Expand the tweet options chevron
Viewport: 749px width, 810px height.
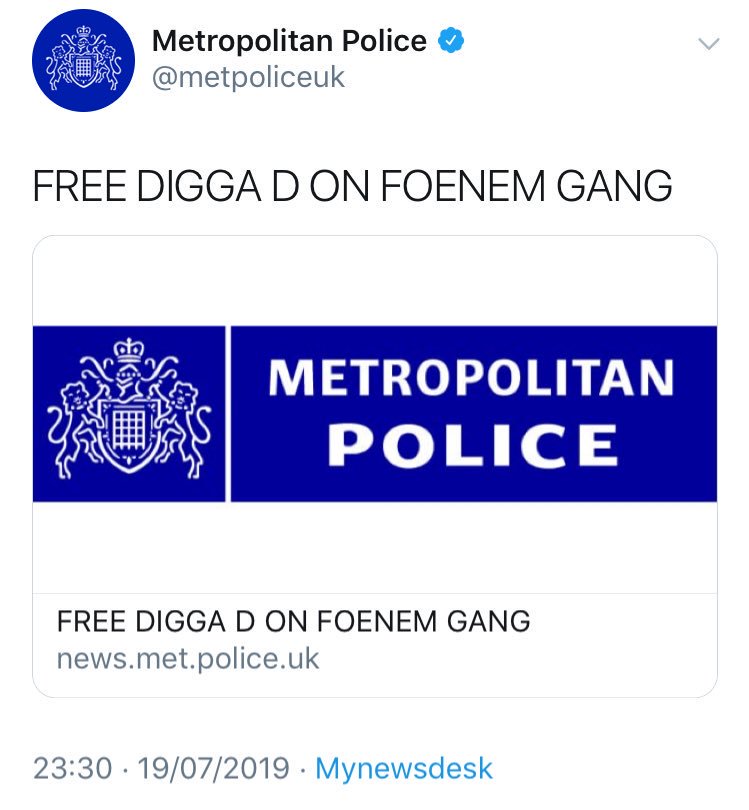[708, 43]
